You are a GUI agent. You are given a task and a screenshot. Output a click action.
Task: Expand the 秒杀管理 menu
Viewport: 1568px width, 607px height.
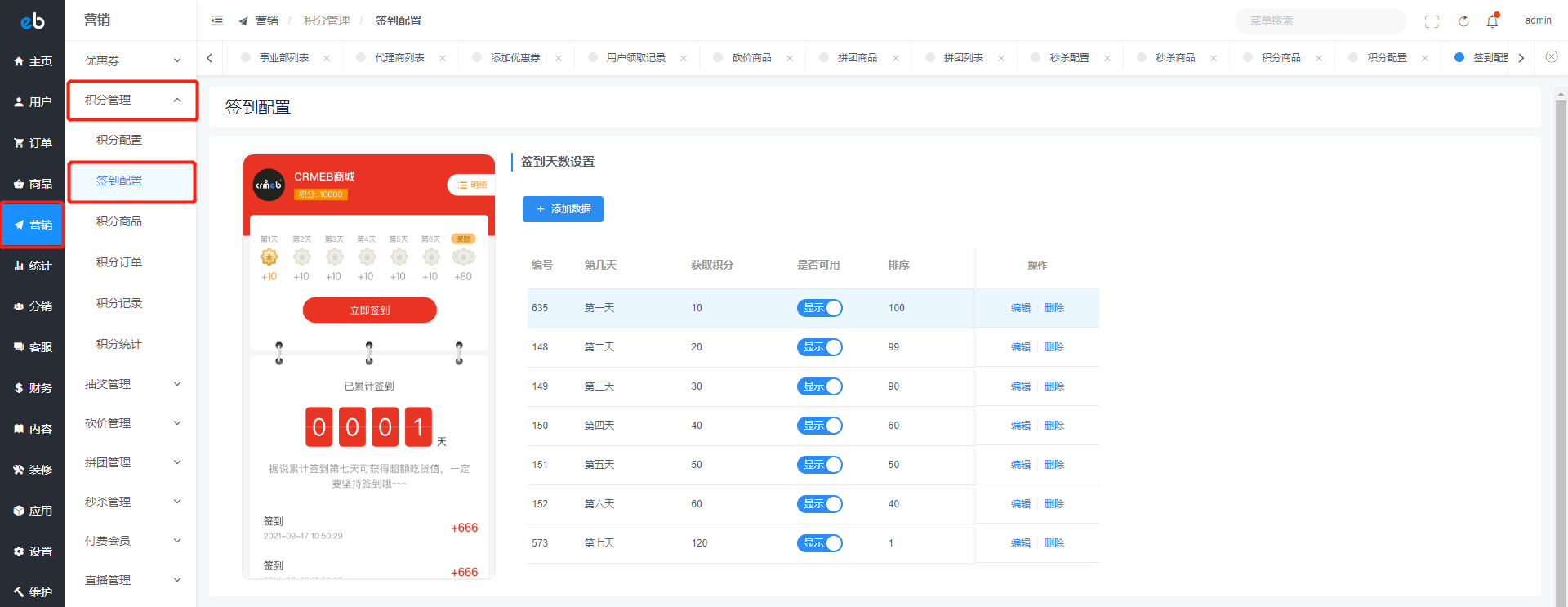(x=131, y=502)
